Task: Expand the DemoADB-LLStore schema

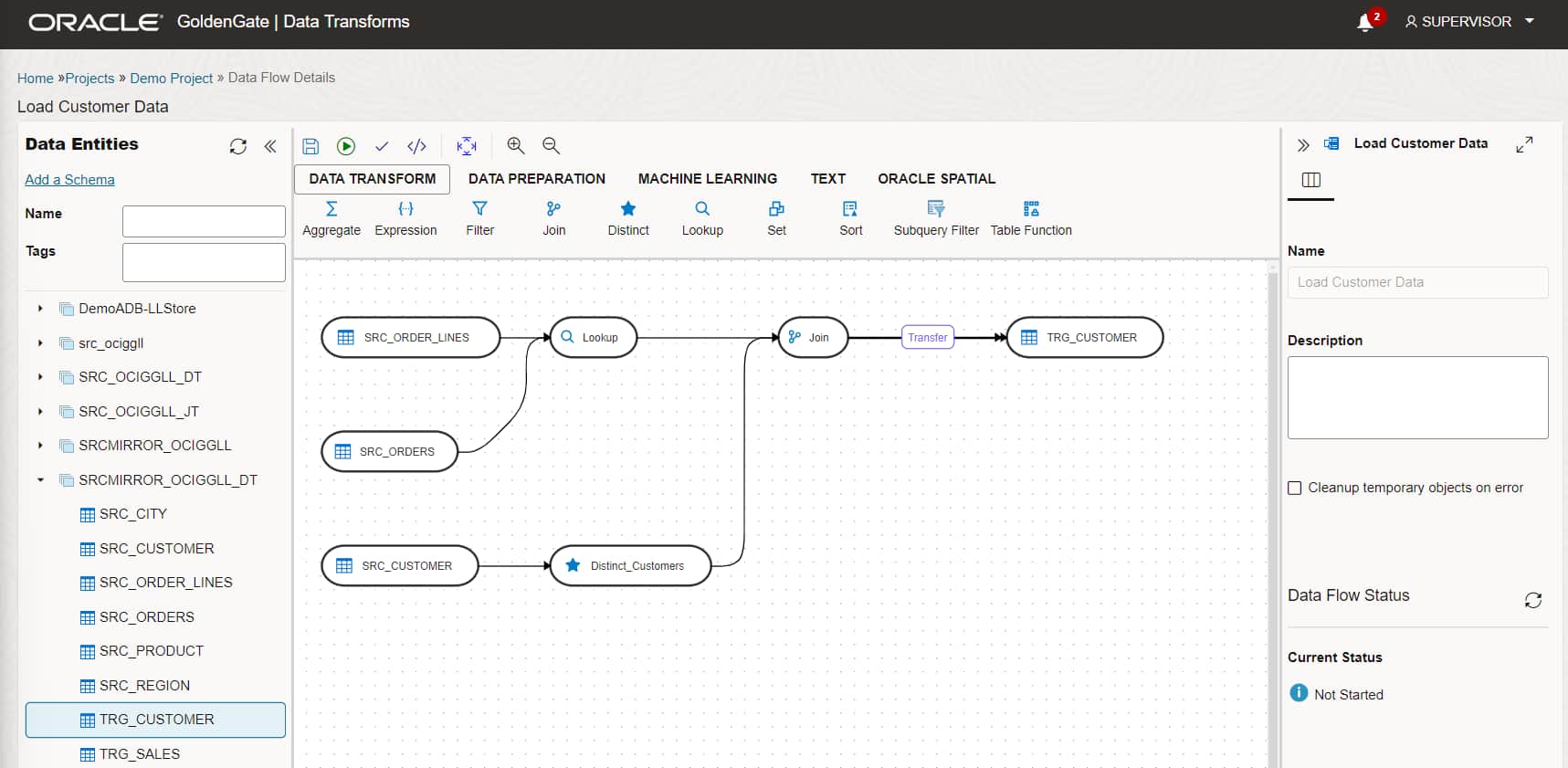Action: [x=40, y=309]
